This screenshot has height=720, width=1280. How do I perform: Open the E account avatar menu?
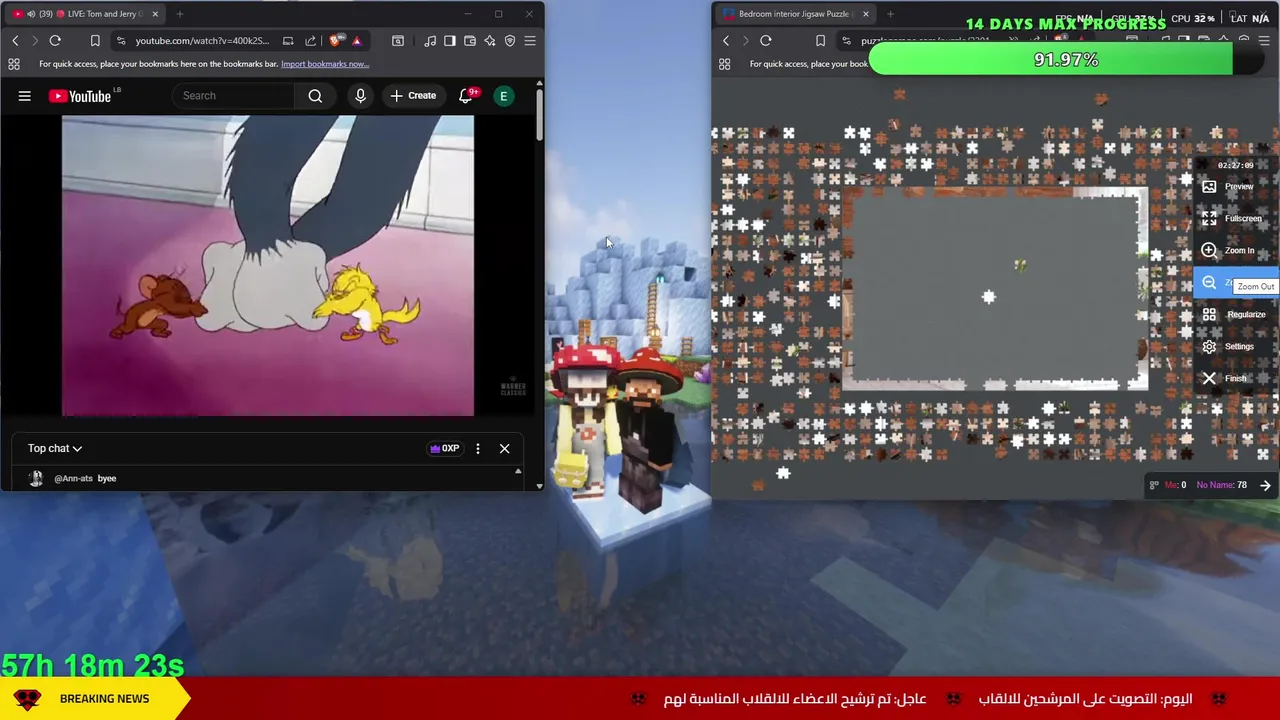[x=504, y=96]
